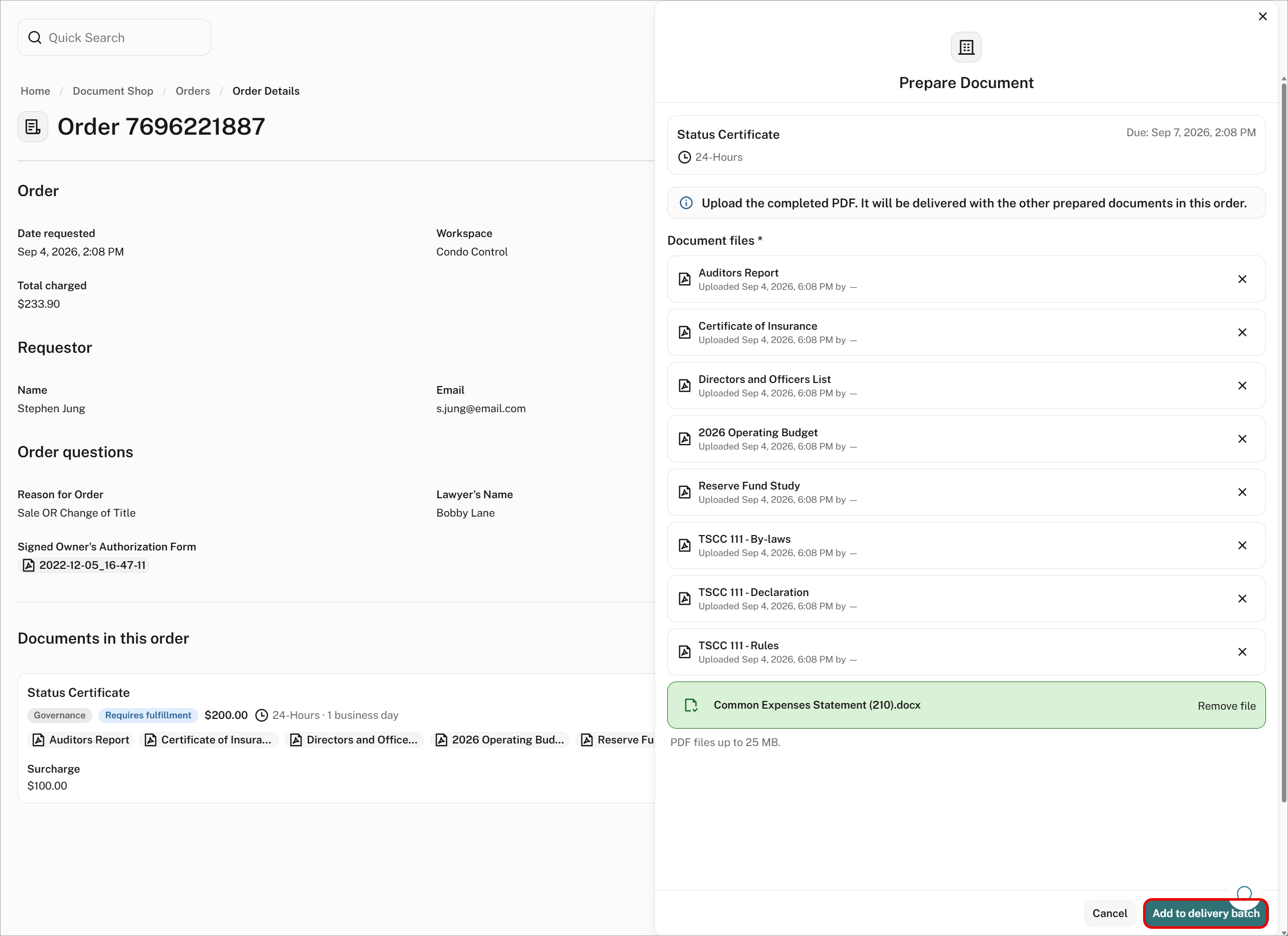1288x936 pixels.
Task: Add document to delivery batch
Action: click(1205, 913)
